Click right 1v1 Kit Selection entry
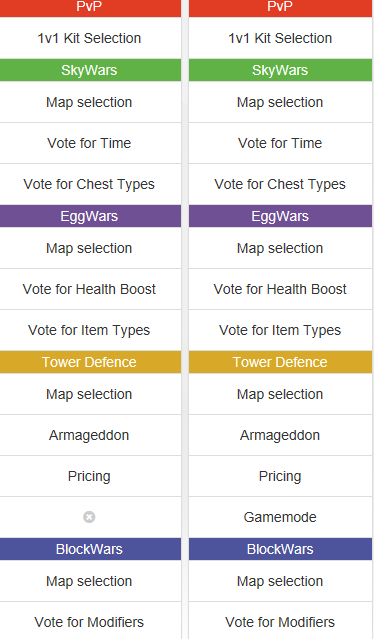Screen dimensions: 374x639 pyautogui.click(x=280, y=38)
